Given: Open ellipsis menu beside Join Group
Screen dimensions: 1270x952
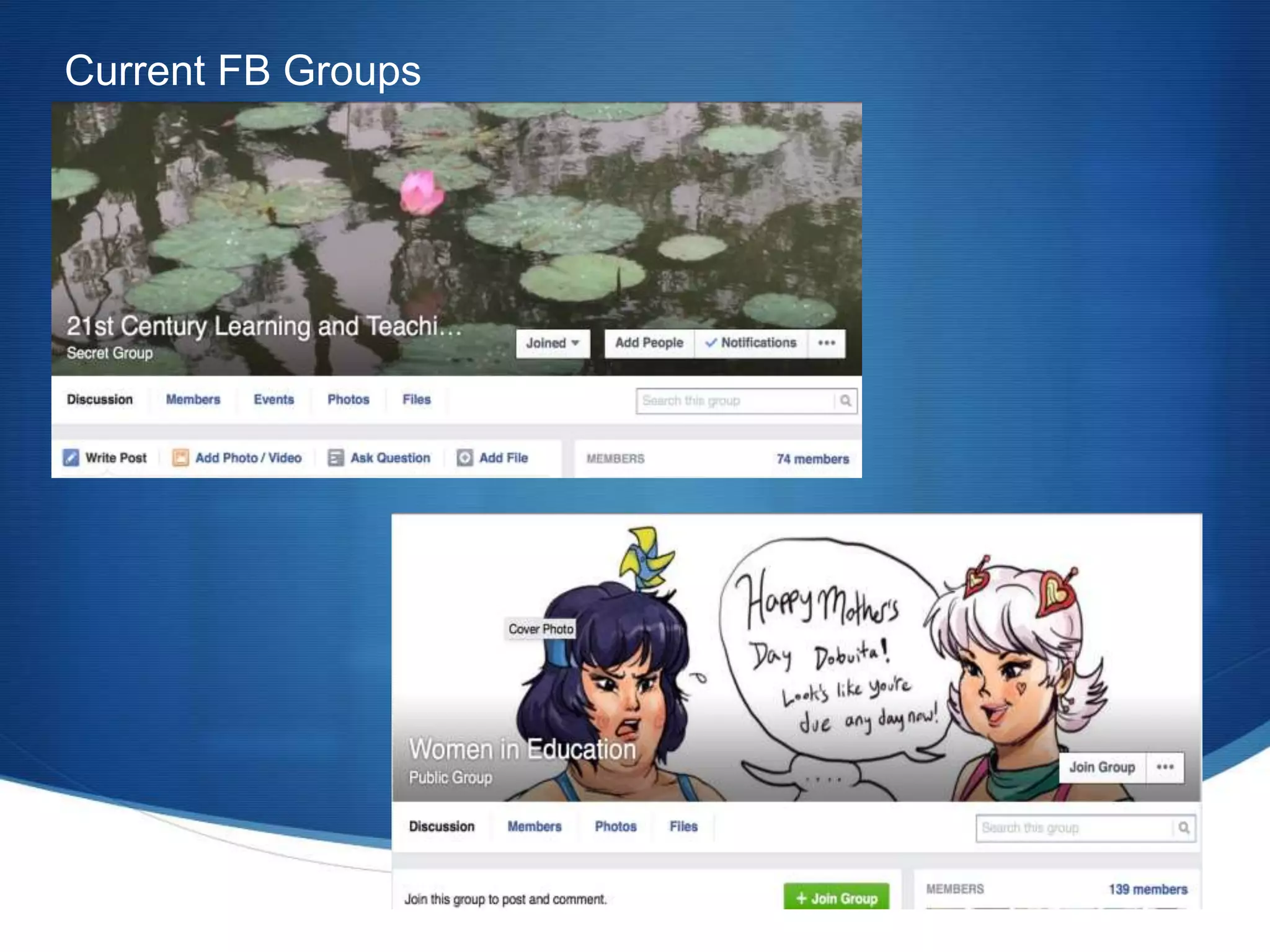Looking at the screenshot, I should (x=1165, y=767).
